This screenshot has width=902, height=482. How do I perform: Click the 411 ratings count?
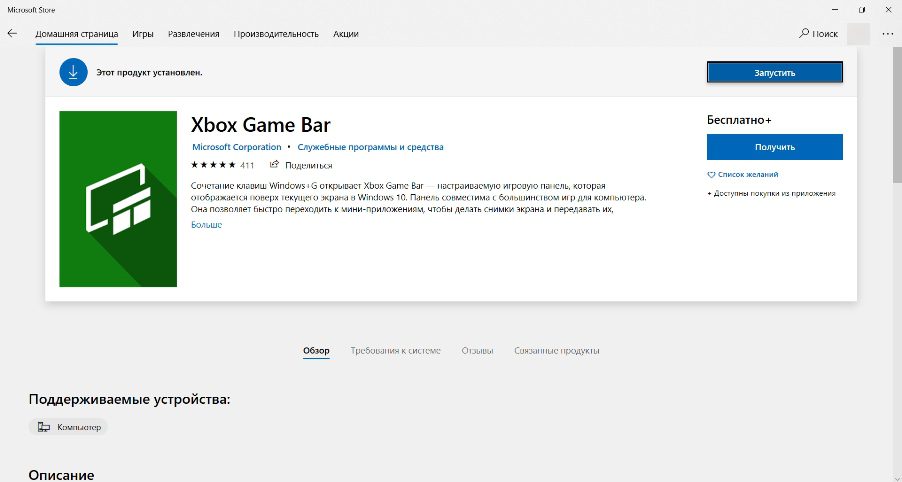[247, 165]
